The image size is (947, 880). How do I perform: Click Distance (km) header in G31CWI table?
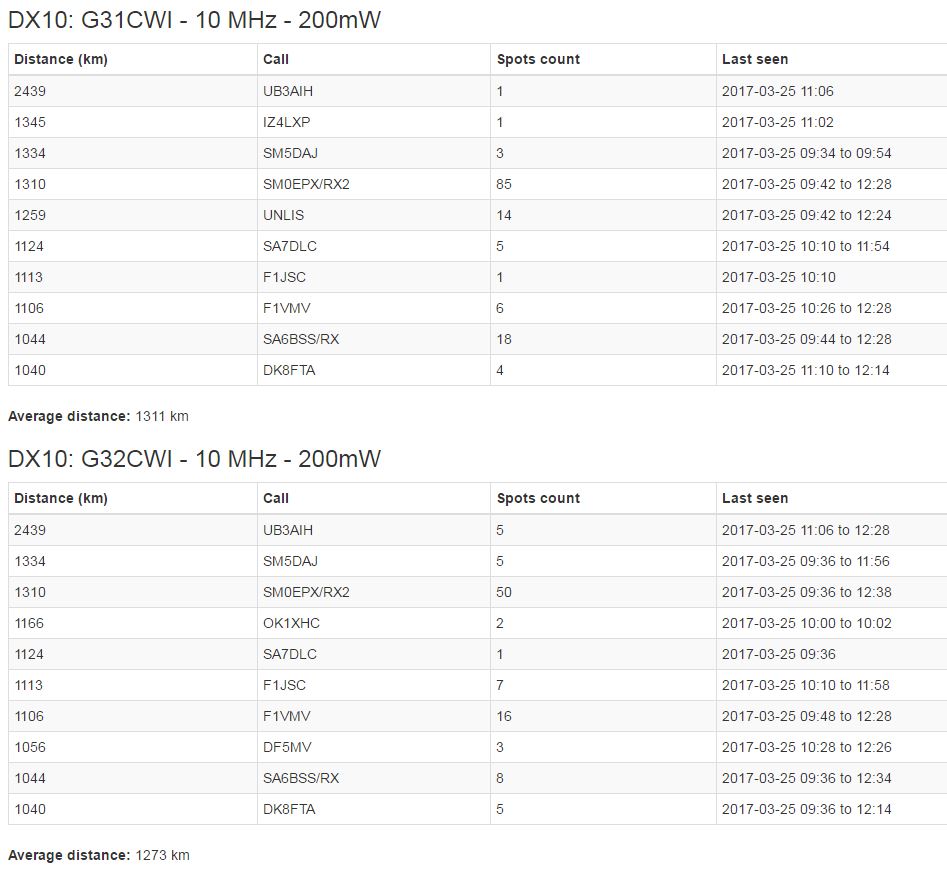61,59
